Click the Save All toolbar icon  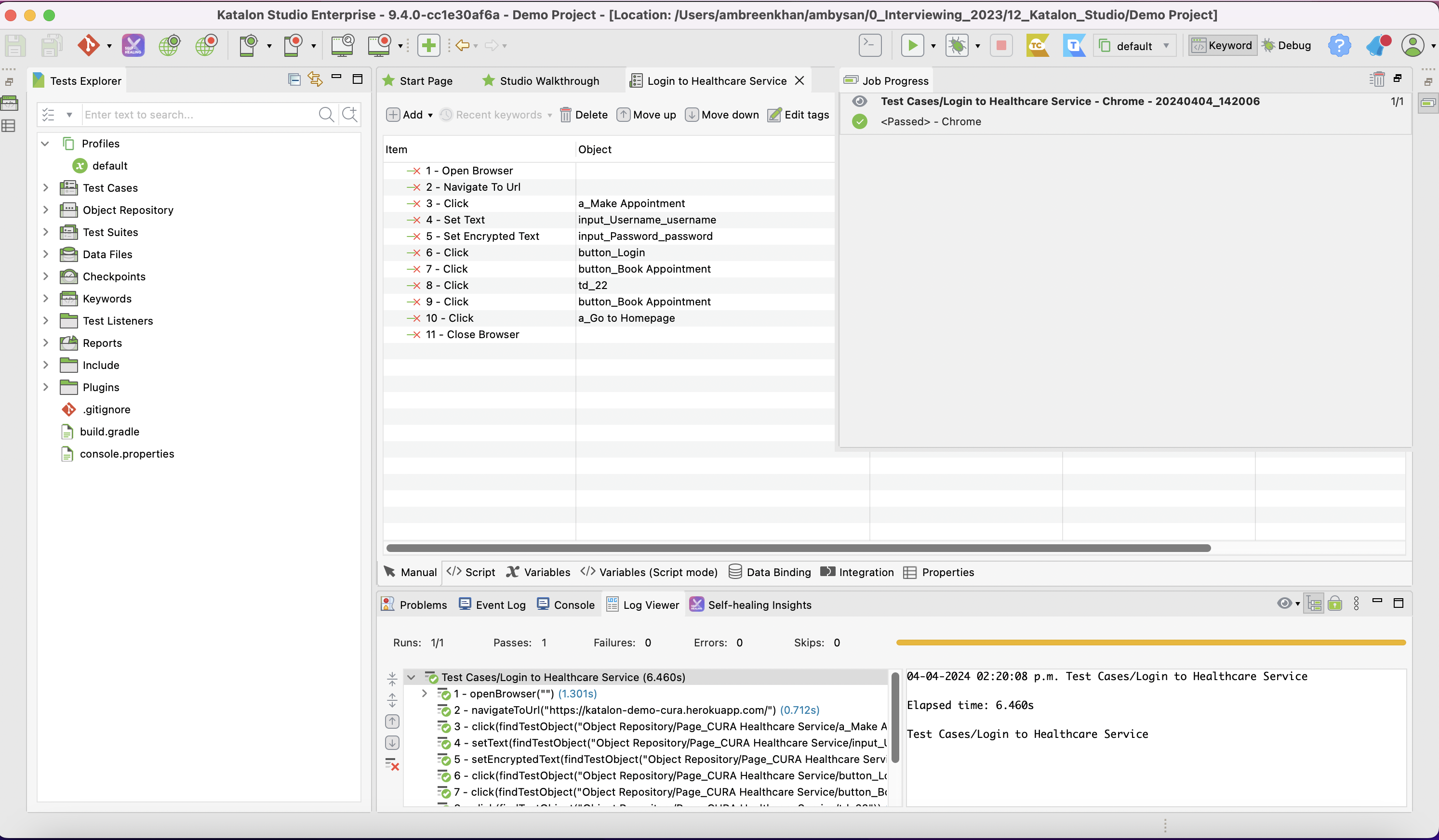52,46
